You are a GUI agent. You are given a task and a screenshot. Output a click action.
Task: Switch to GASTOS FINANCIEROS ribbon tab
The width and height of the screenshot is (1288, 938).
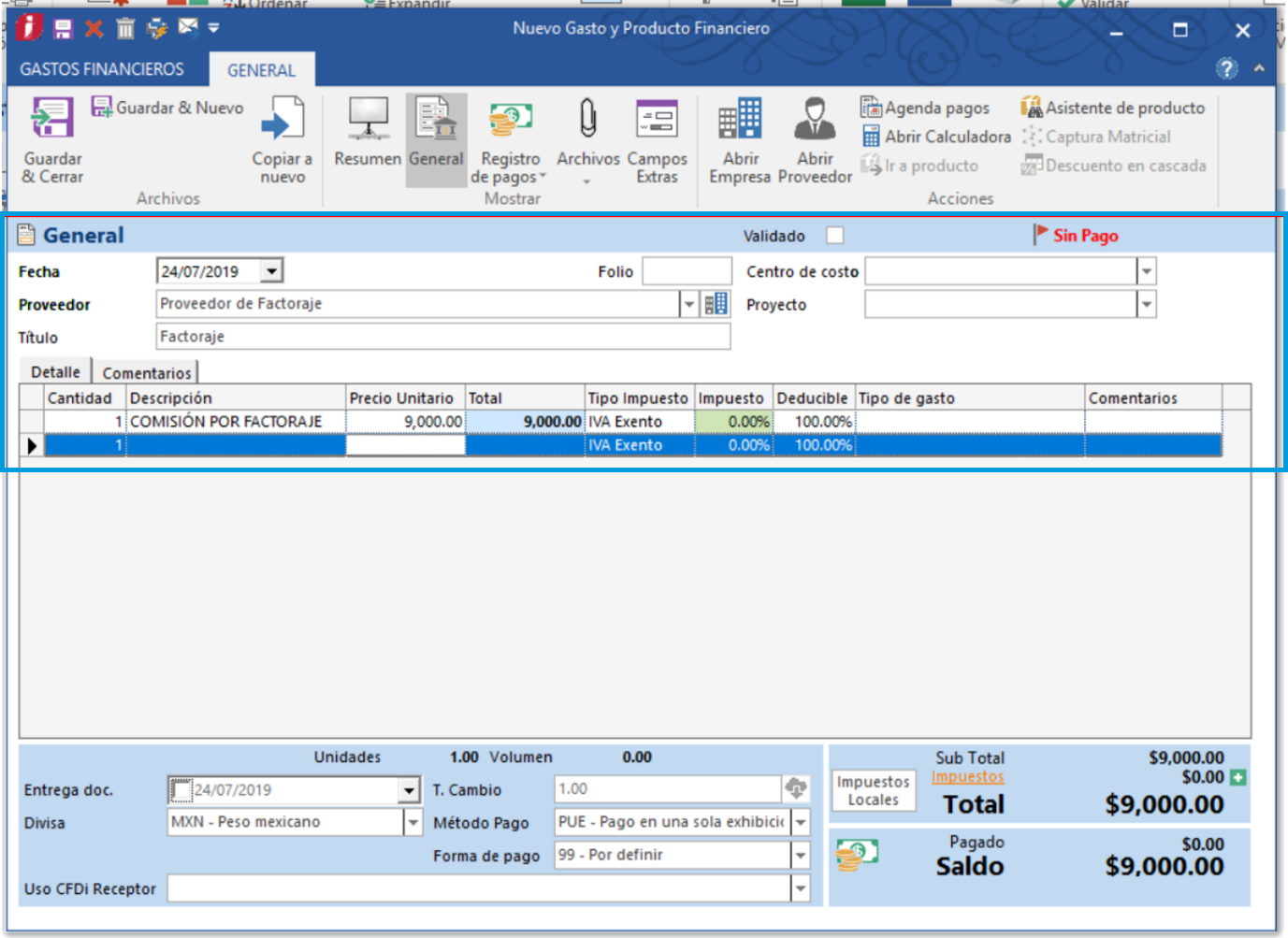[102, 69]
